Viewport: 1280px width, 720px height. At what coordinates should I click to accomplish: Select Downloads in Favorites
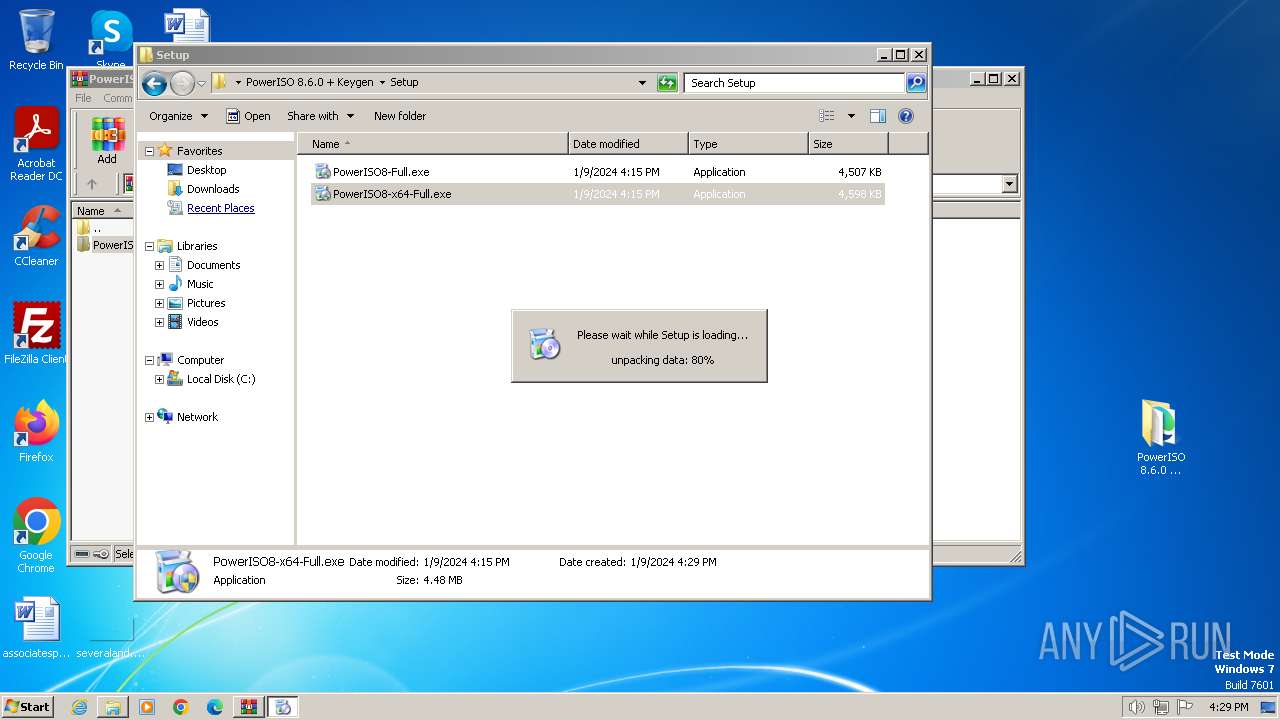click(x=213, y=189)
